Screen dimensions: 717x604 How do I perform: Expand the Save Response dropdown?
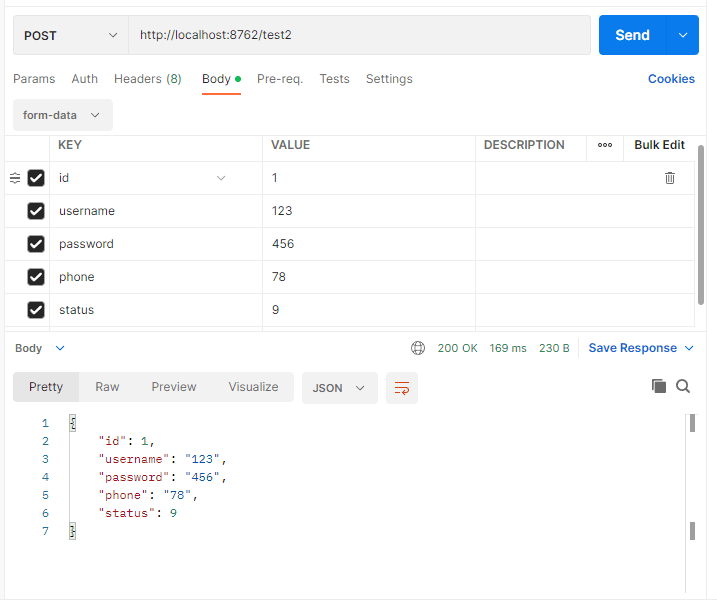click(x=641, y=348)
